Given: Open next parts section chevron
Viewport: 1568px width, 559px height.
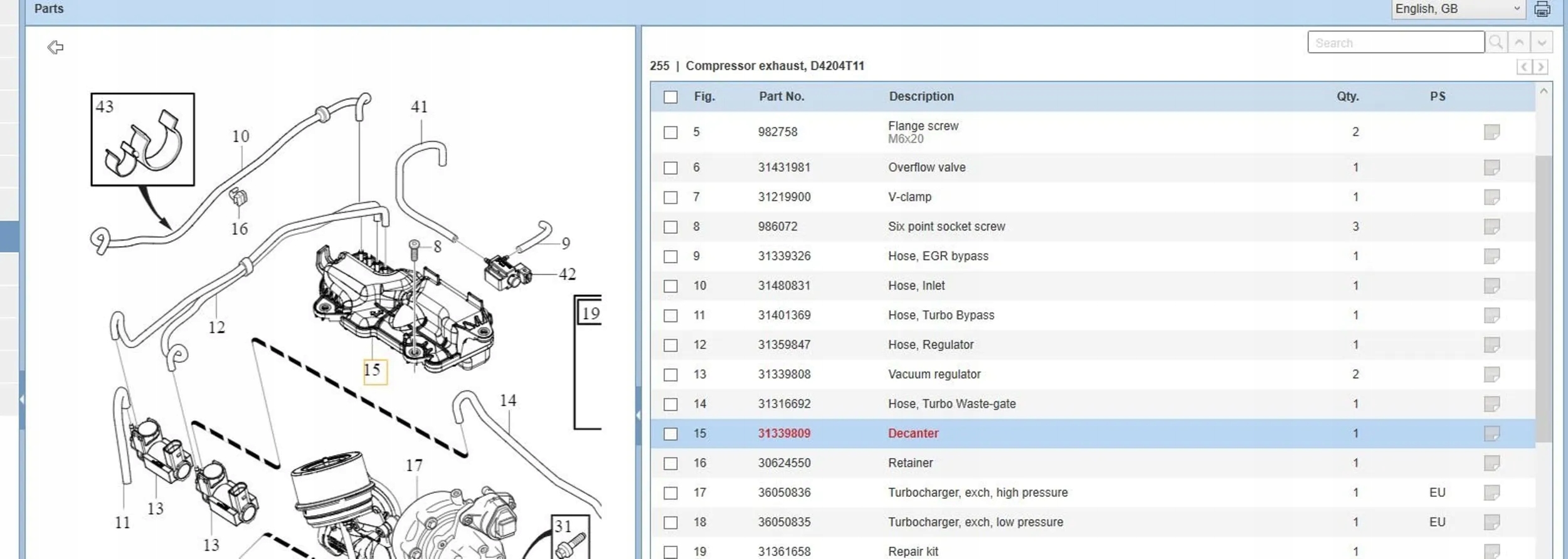Looking at the screenshot, I should coord(1540,66).
